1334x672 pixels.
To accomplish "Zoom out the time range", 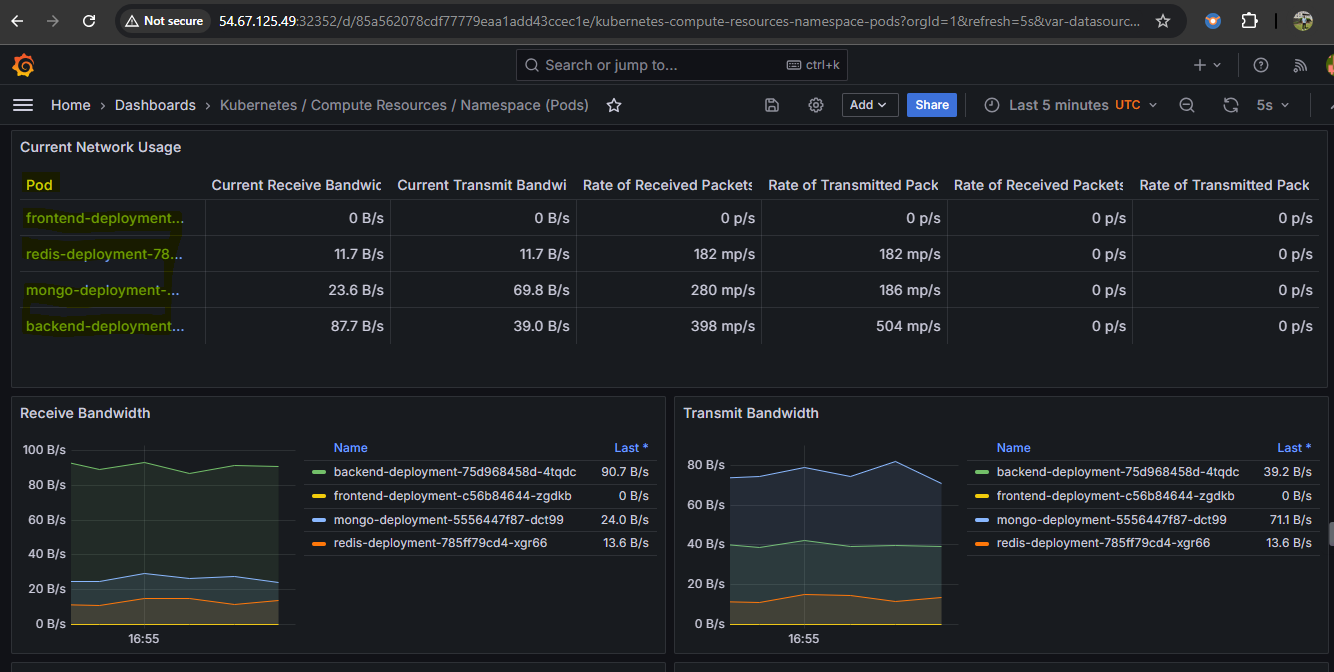I will click(x=1187, y=105).
